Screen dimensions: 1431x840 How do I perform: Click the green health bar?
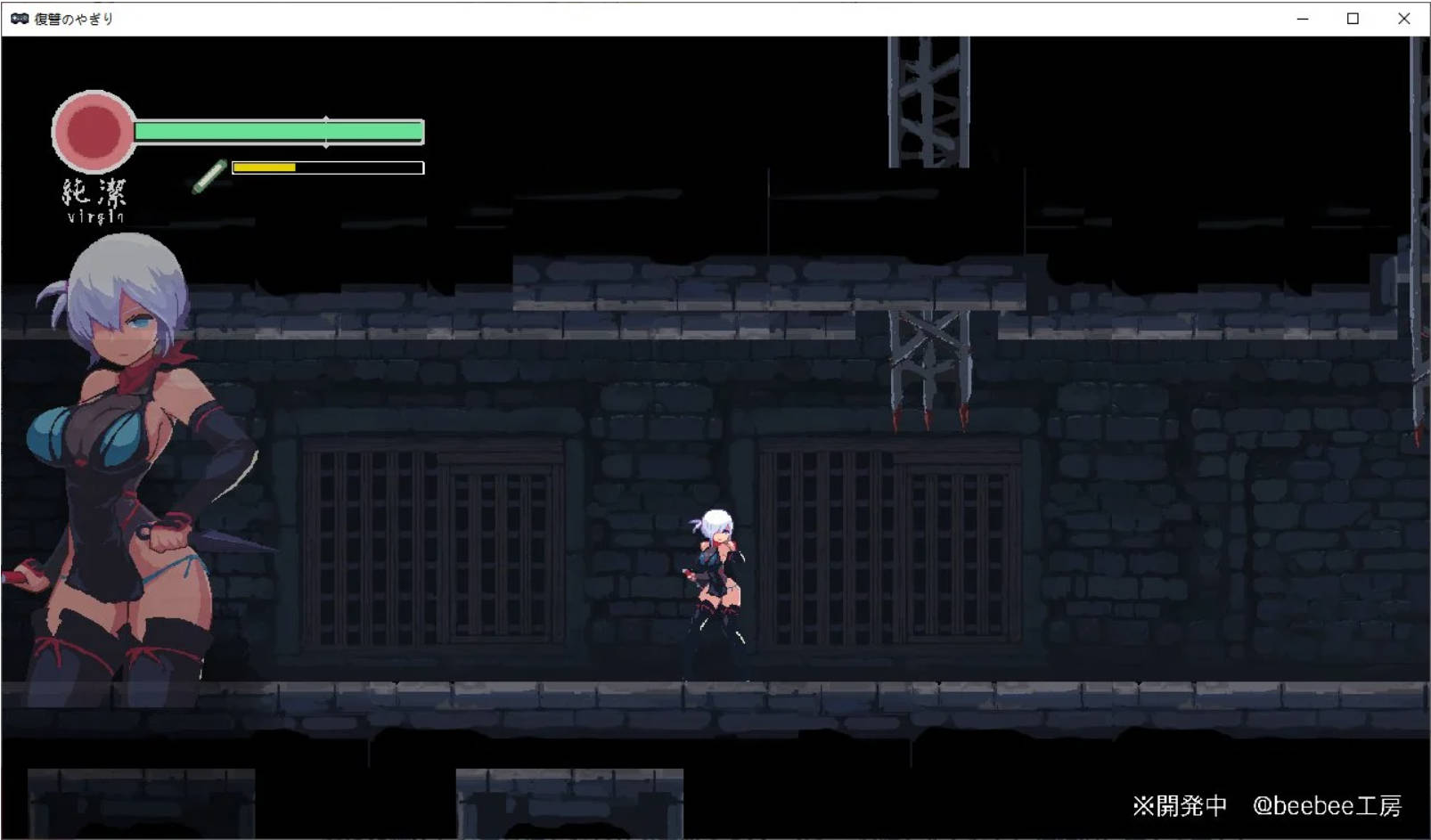pos(278,132)
